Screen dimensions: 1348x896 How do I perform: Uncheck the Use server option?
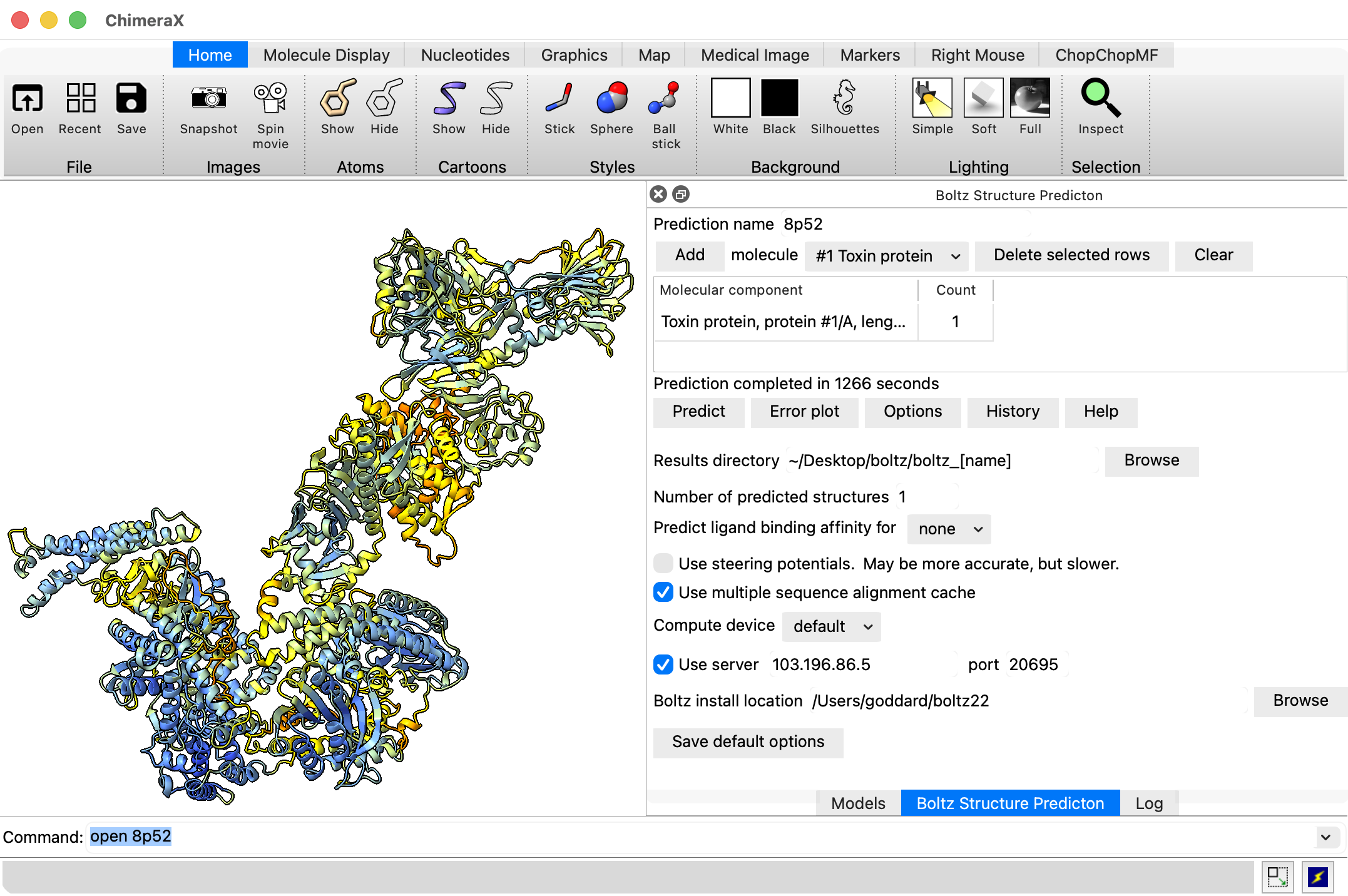663,664
